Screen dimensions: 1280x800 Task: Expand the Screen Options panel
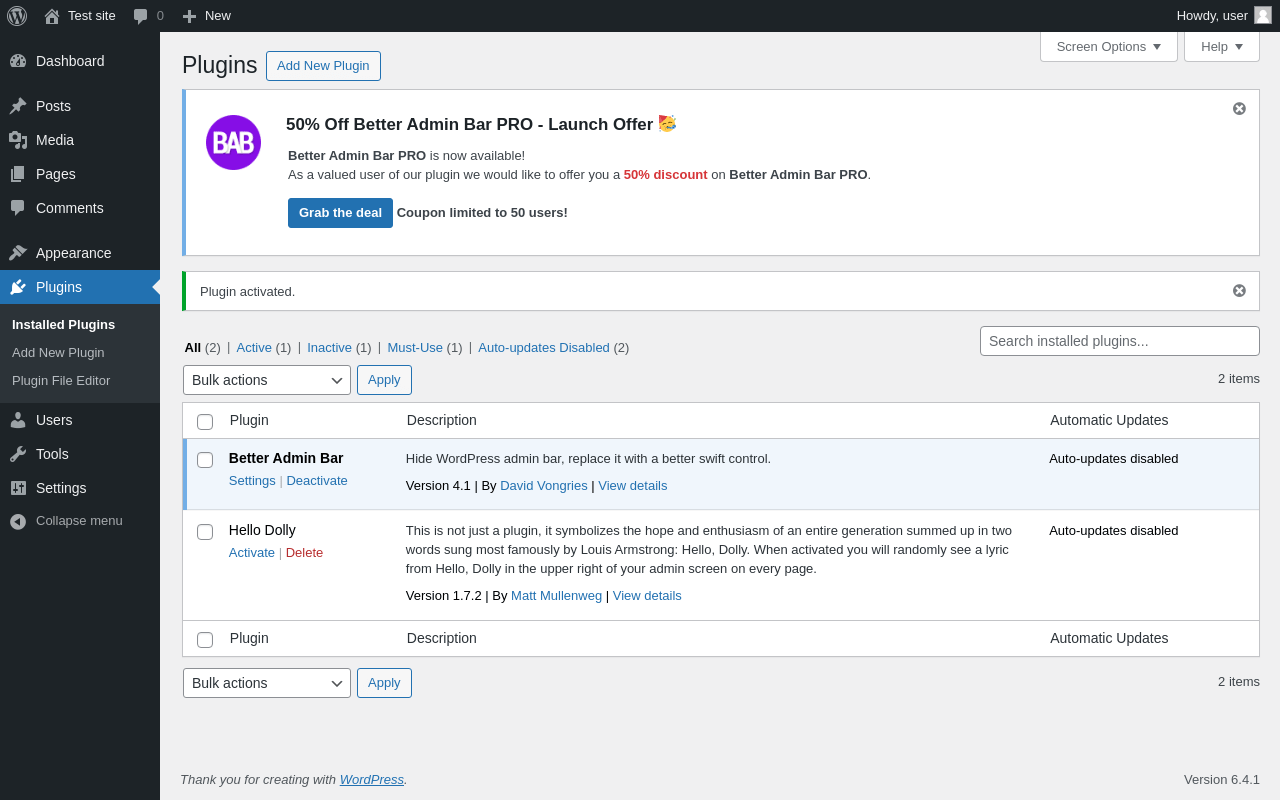(x=1109, y=46)
